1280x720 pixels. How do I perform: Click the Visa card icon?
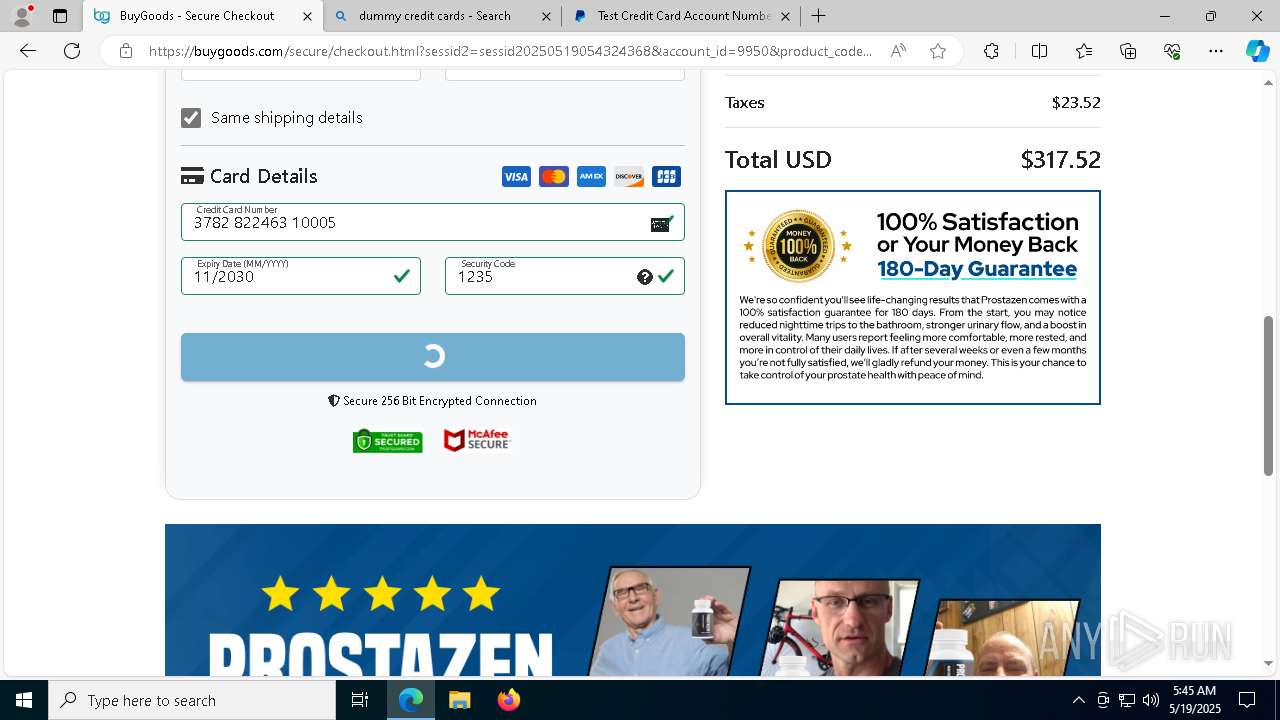pyautogui.click(x=516, y=177)
